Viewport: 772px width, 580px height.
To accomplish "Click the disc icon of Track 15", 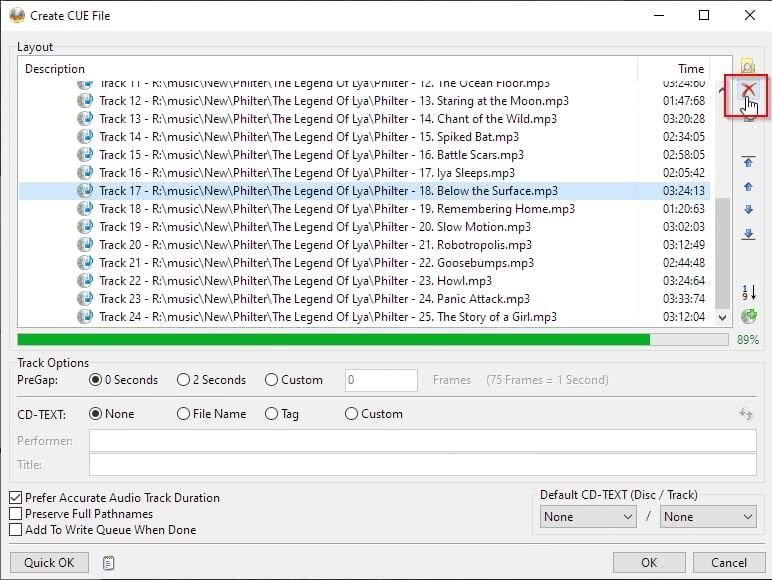I will pyautogui.click(x=85, y=155).
